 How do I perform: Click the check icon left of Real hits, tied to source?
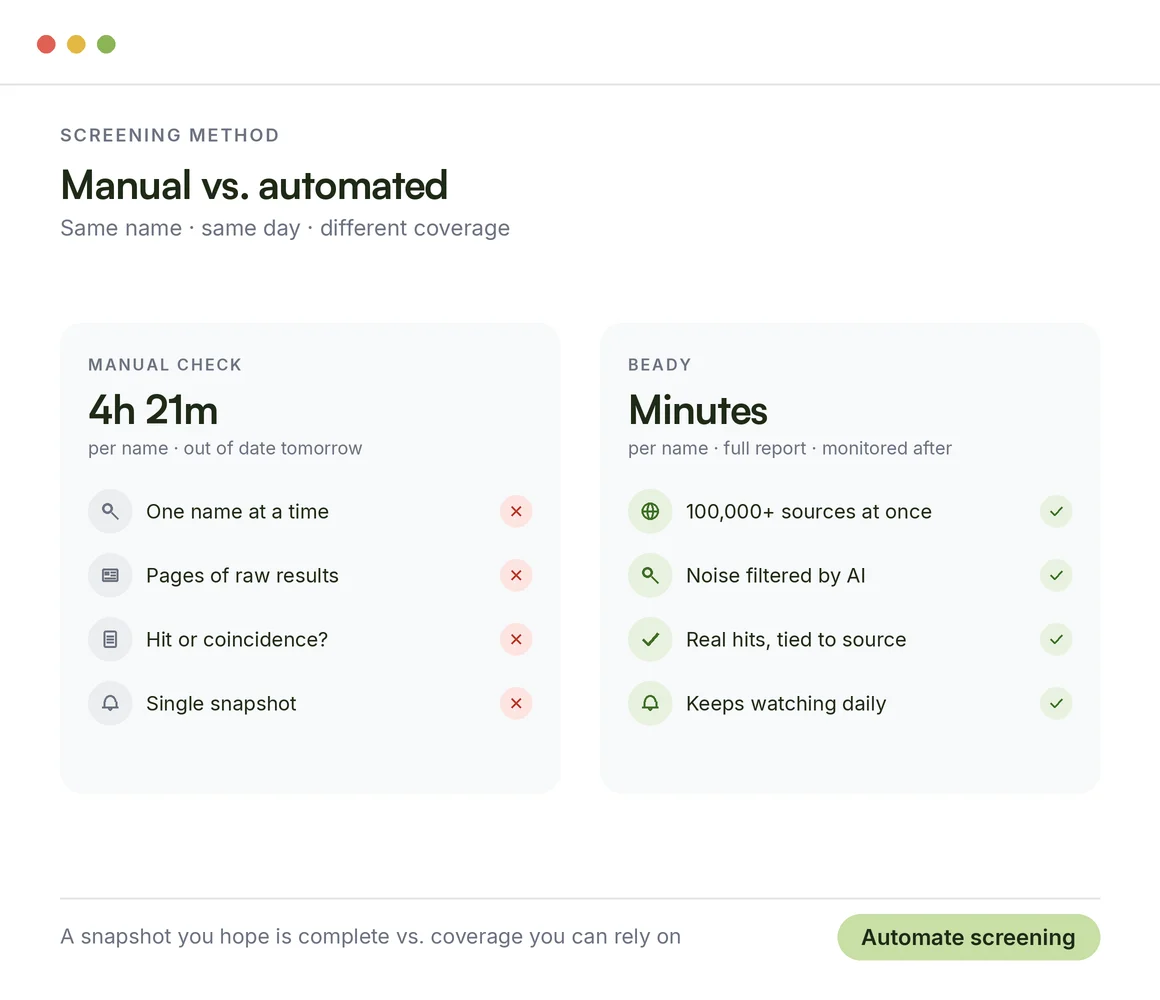point(650,639)
